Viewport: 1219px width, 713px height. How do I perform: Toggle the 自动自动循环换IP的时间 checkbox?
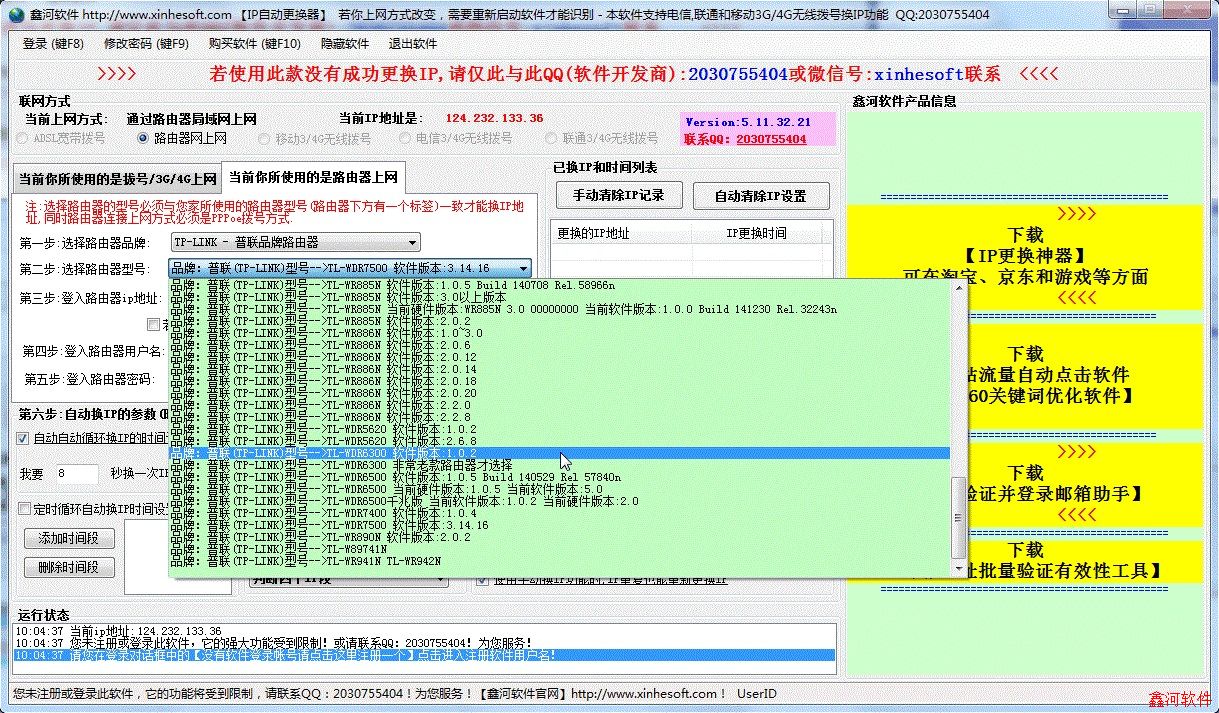(24, 438)
